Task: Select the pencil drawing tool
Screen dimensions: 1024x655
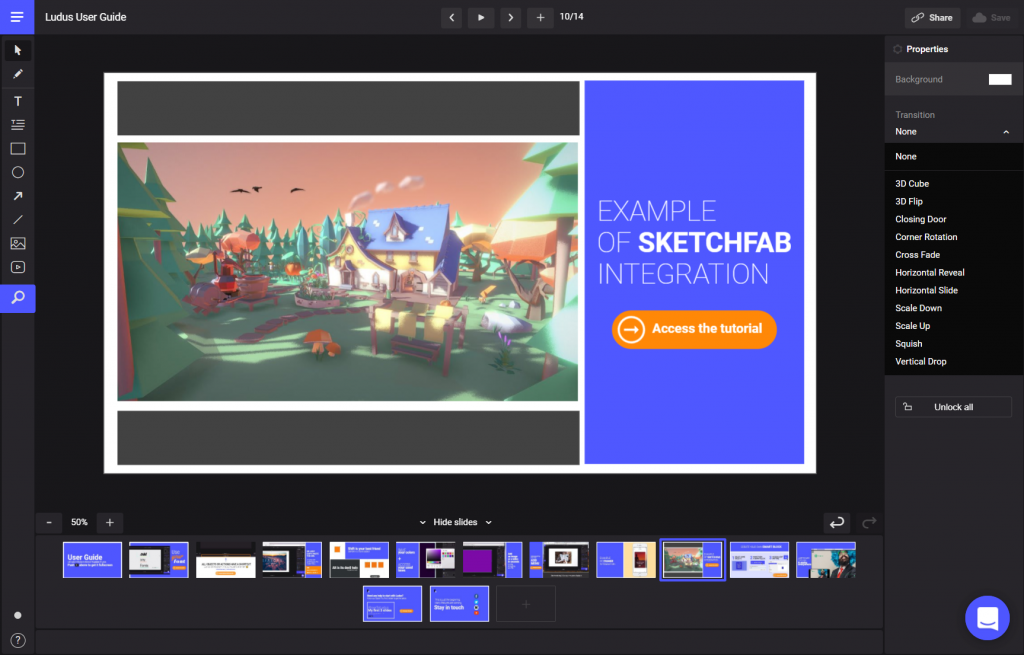Action: click(17, 74)
